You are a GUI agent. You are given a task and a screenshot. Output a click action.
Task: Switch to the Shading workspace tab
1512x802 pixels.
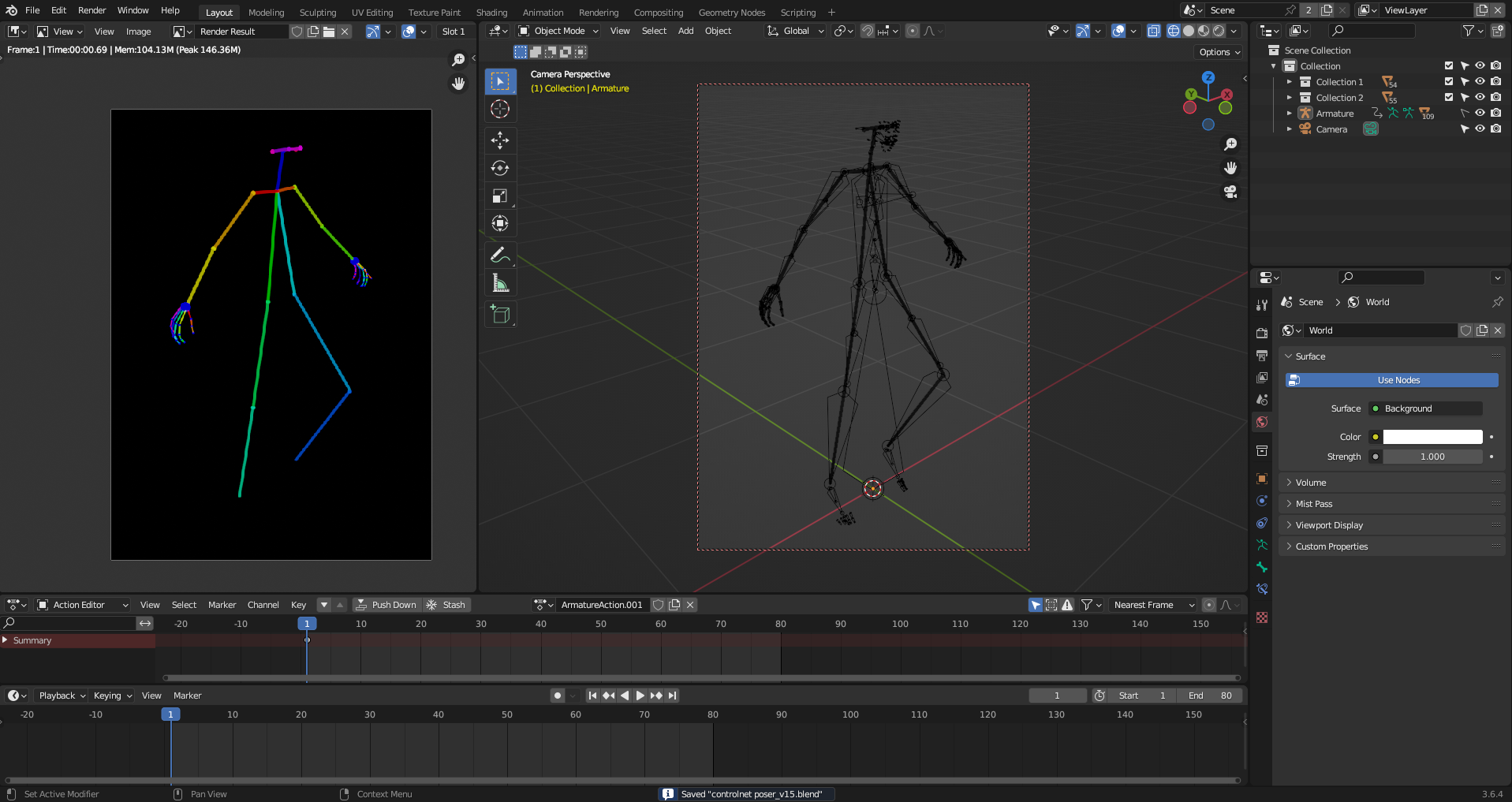(x=491, y=13)
